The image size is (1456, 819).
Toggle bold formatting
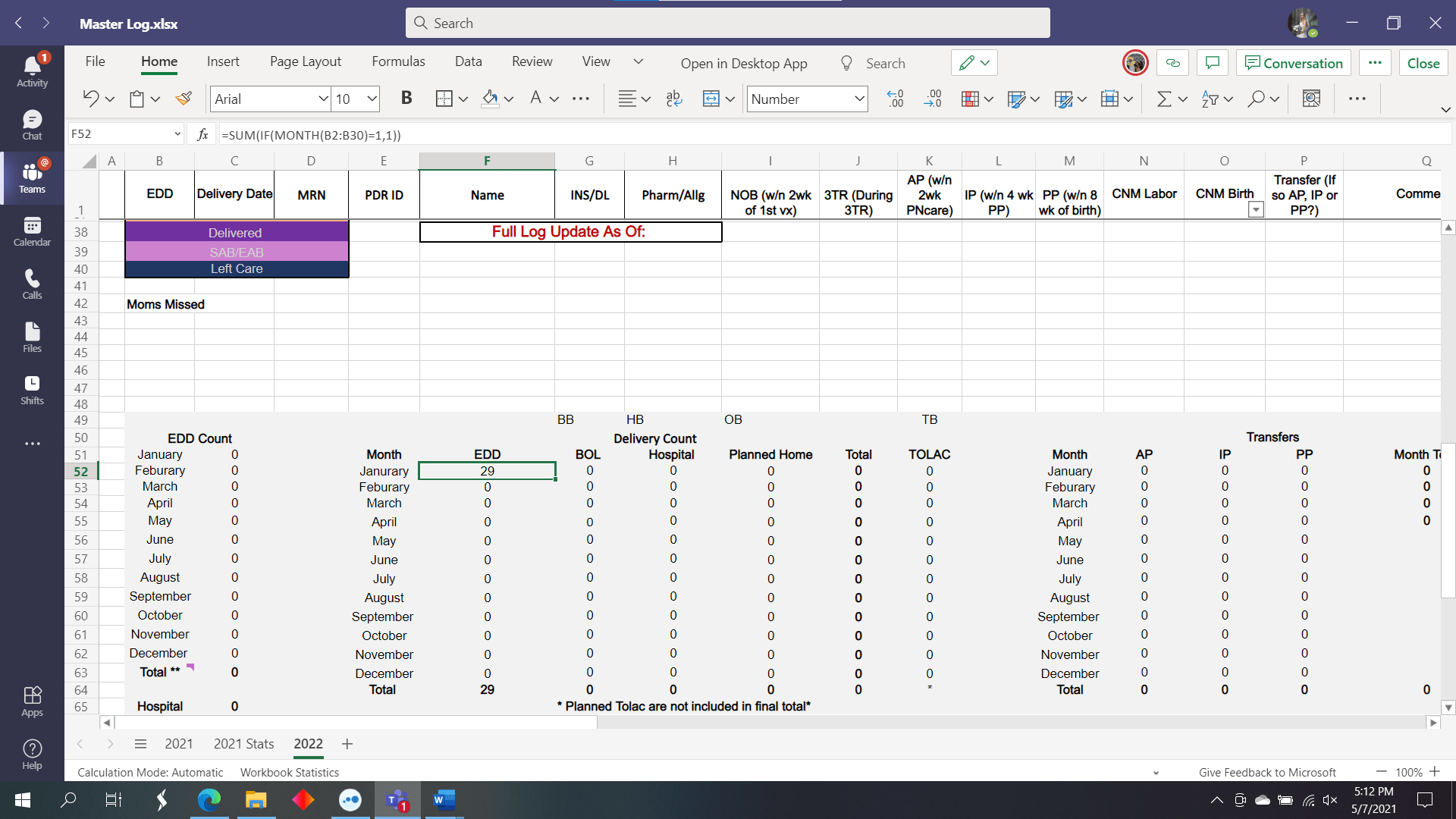tap(406, 99)
